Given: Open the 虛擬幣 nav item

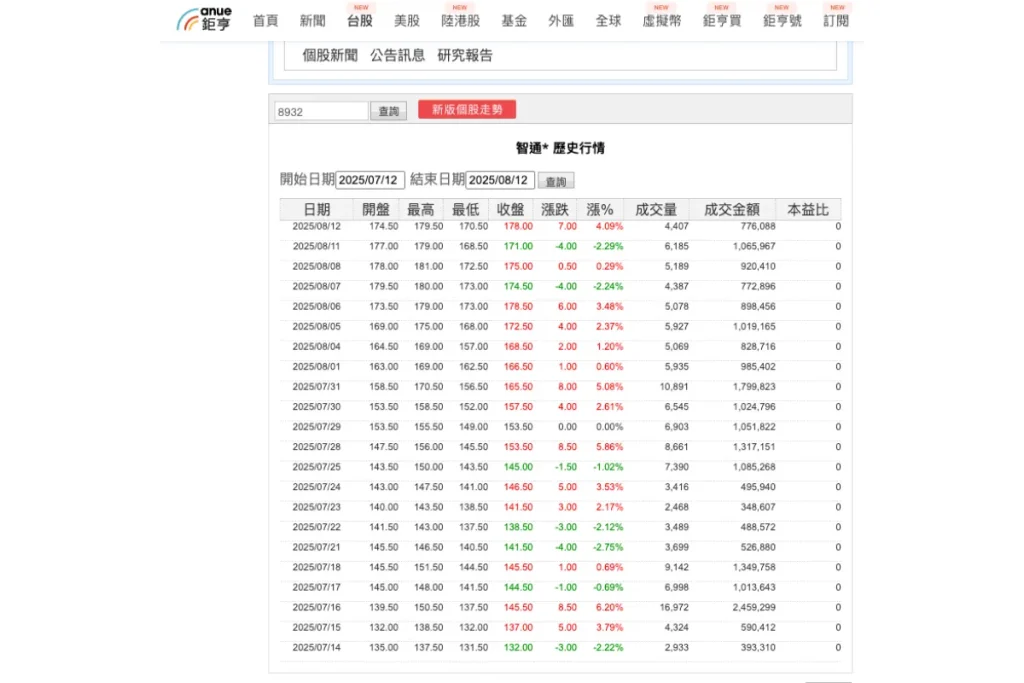Looking at the screenshot, I should click(662, 21).
